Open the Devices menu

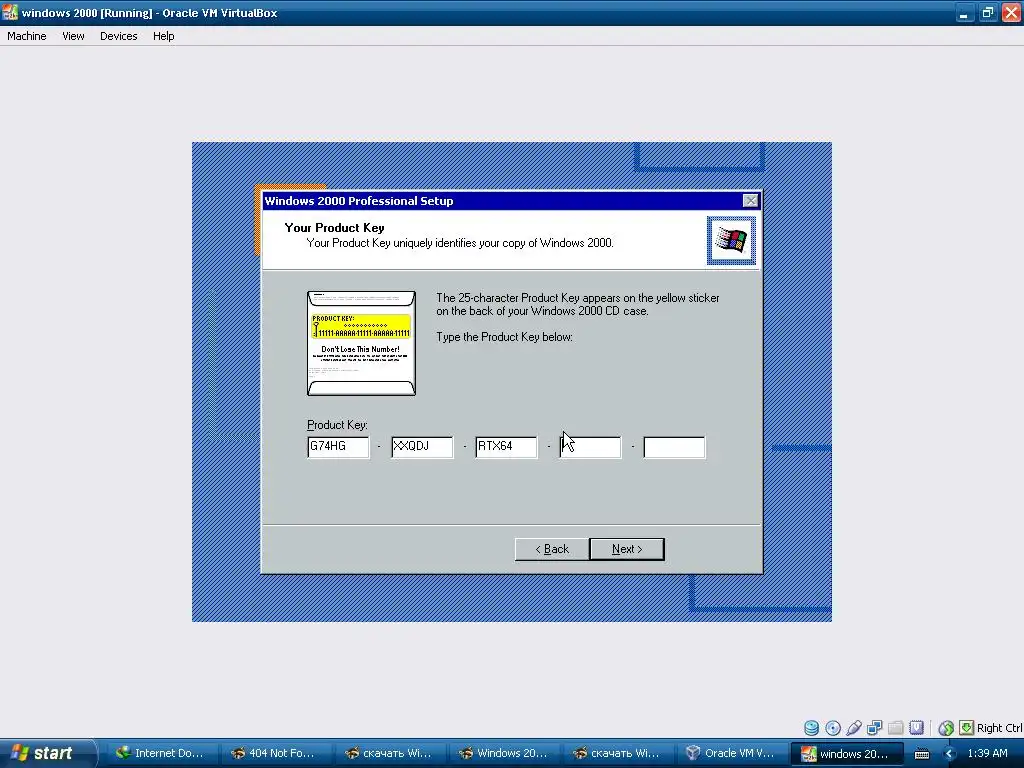(118, 36)
